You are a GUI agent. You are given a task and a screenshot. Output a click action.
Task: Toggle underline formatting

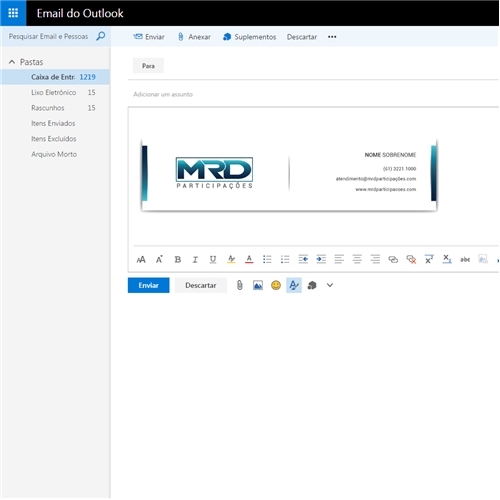pyautogui.click(x=213, y=259)
